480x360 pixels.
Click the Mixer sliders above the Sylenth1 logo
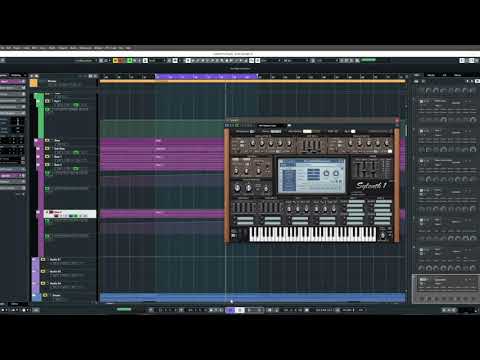[x=368, y=168]
